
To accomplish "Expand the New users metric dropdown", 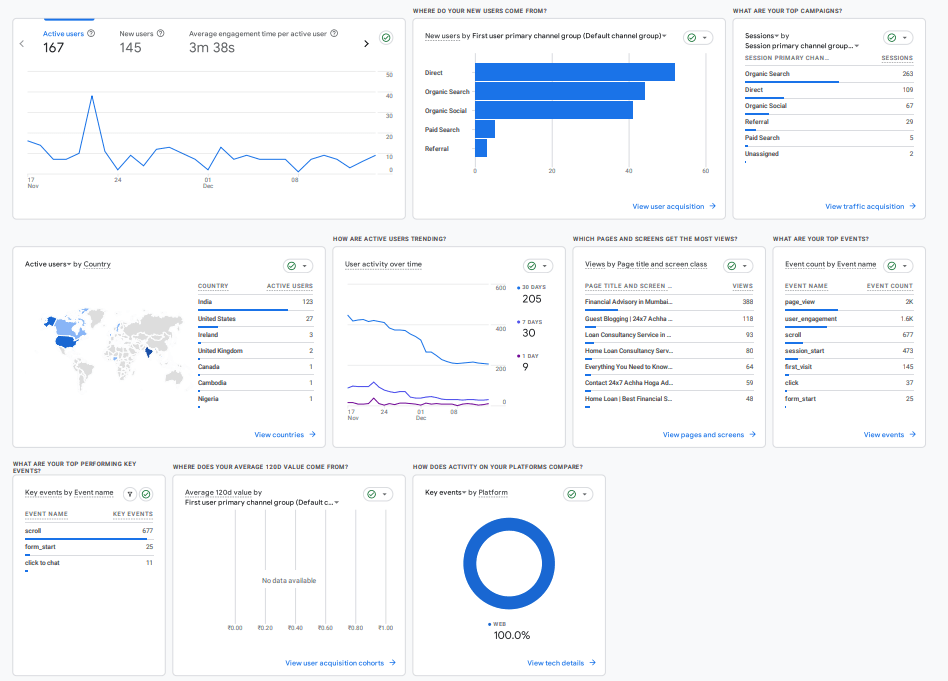I will 664,36.
